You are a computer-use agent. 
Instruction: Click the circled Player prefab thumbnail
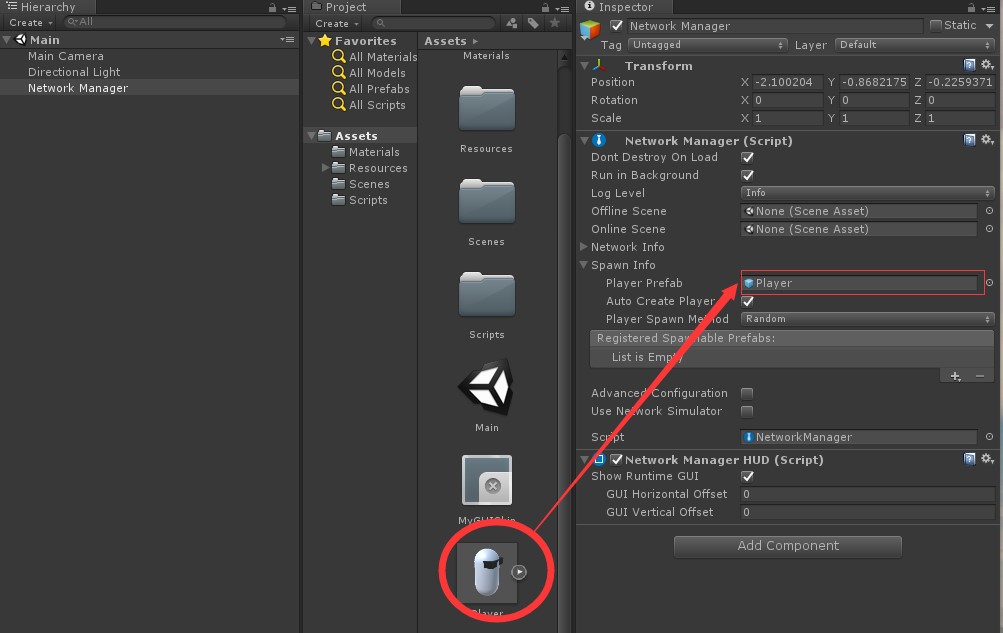(x=488, y=570)
